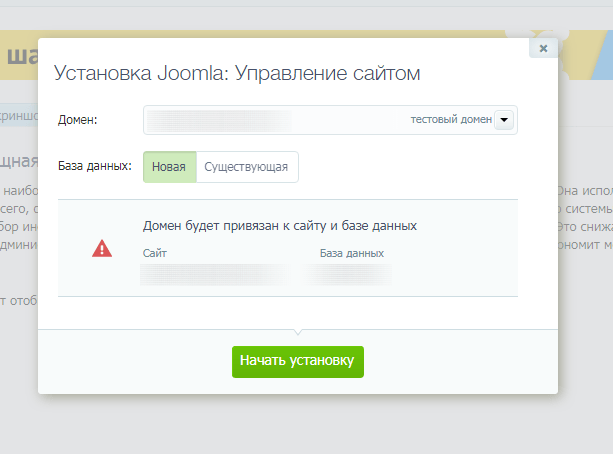Click the 'тестовый домен' label
This screenshot has width=613, height=454.
tap(451, 120)
